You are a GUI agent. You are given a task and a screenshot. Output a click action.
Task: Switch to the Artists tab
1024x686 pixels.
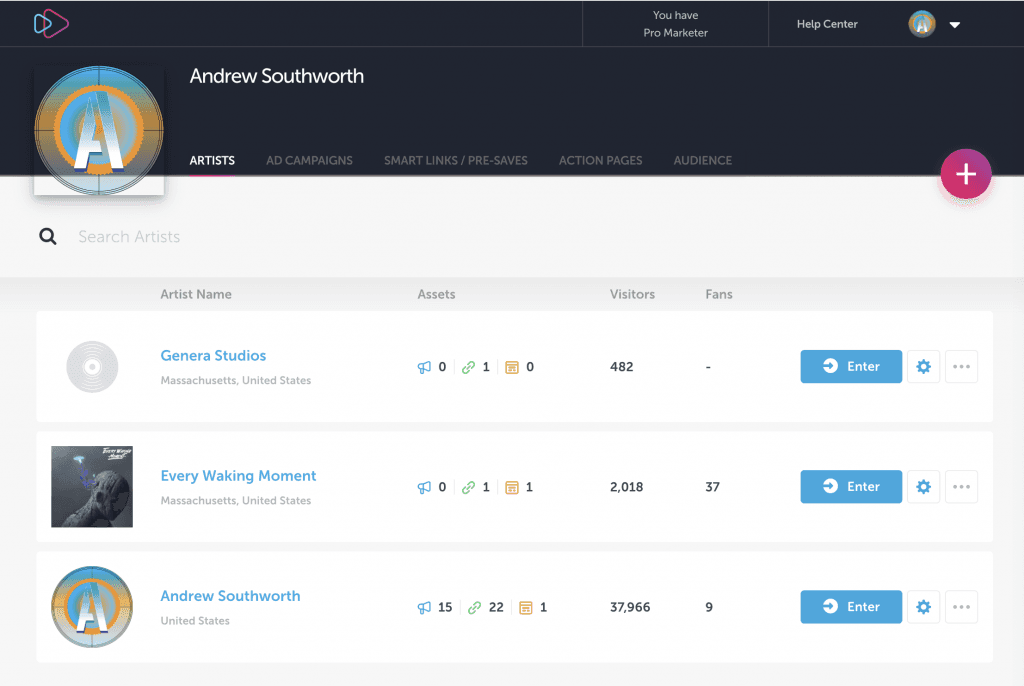212,160
